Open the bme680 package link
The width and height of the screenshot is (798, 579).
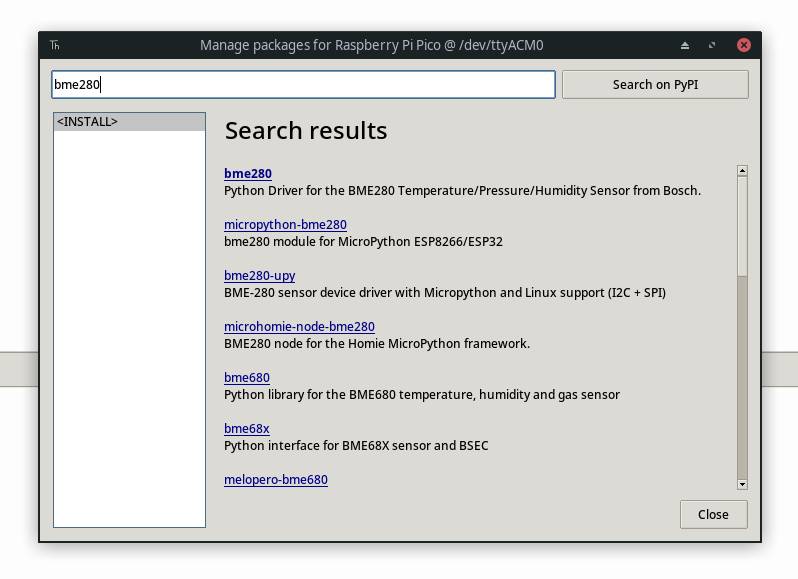click(247, 378)
